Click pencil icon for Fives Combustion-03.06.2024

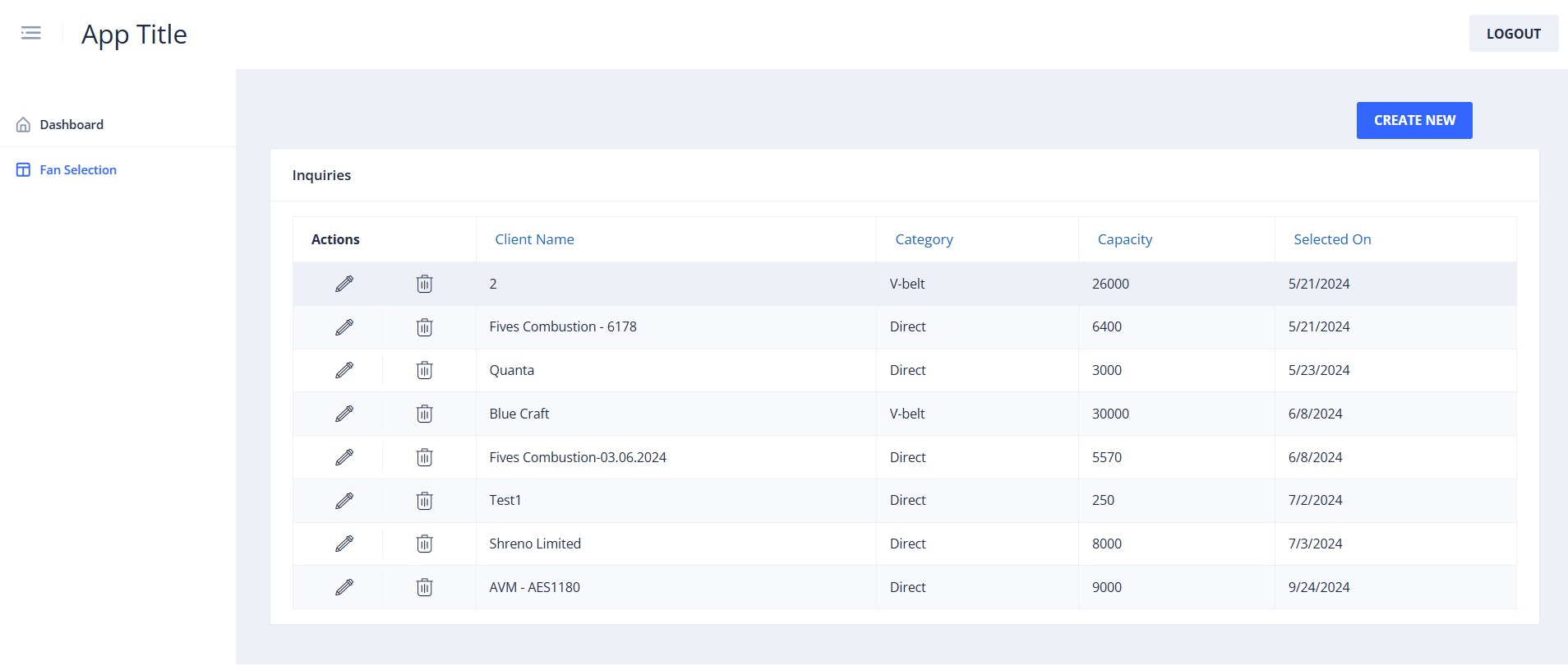pos(344,457)
